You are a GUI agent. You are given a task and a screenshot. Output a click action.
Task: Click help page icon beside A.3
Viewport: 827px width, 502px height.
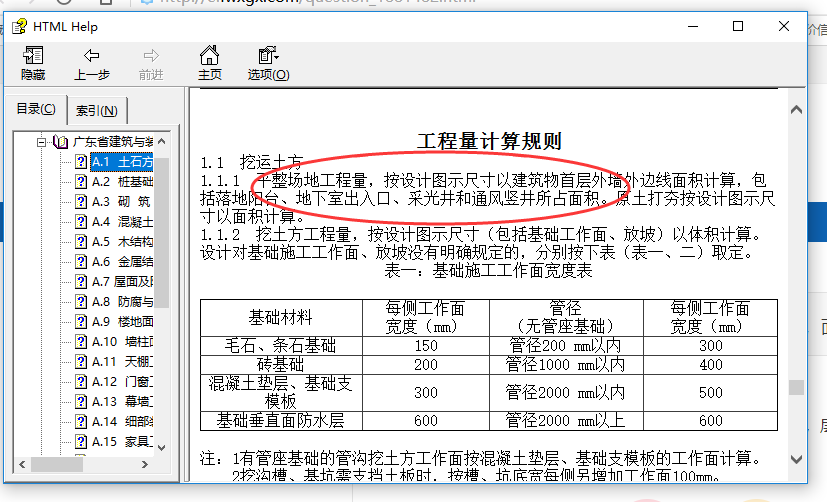click(x=81, y=201)
